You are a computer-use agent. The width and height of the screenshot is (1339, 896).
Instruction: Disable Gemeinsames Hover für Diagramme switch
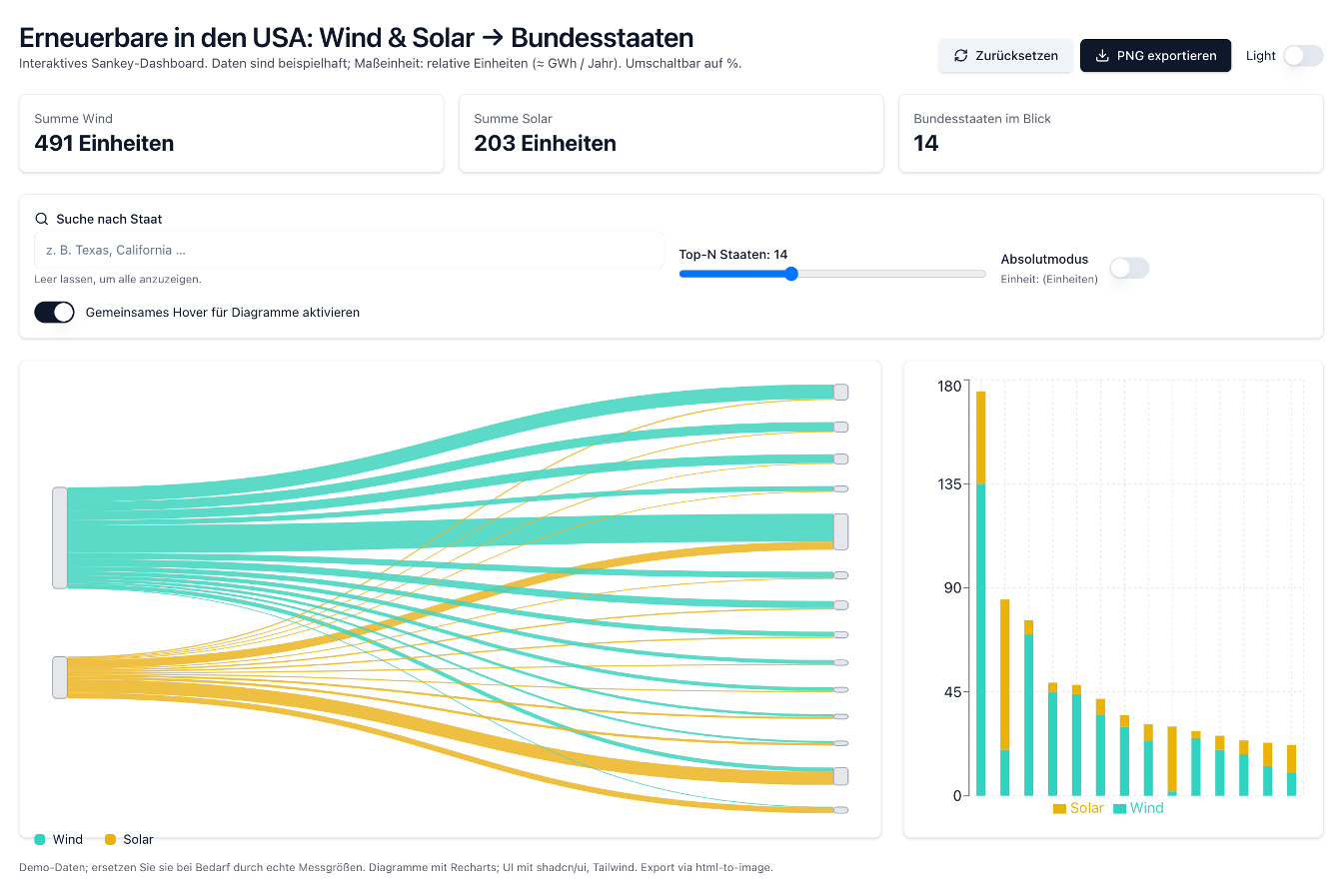[x=55, y=313]
